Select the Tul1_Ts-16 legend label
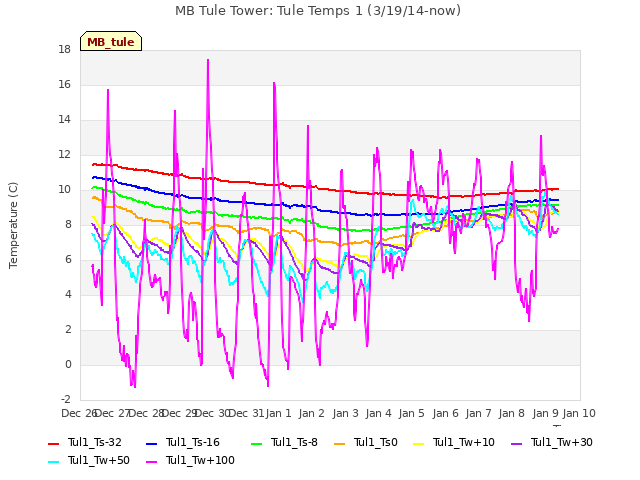This screenshot has width=640, height=480. 193,442
